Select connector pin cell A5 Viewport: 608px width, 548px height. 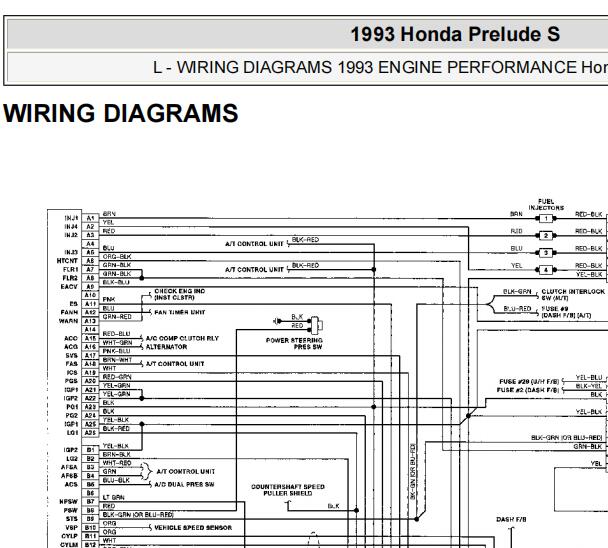(x=90, y=252)
